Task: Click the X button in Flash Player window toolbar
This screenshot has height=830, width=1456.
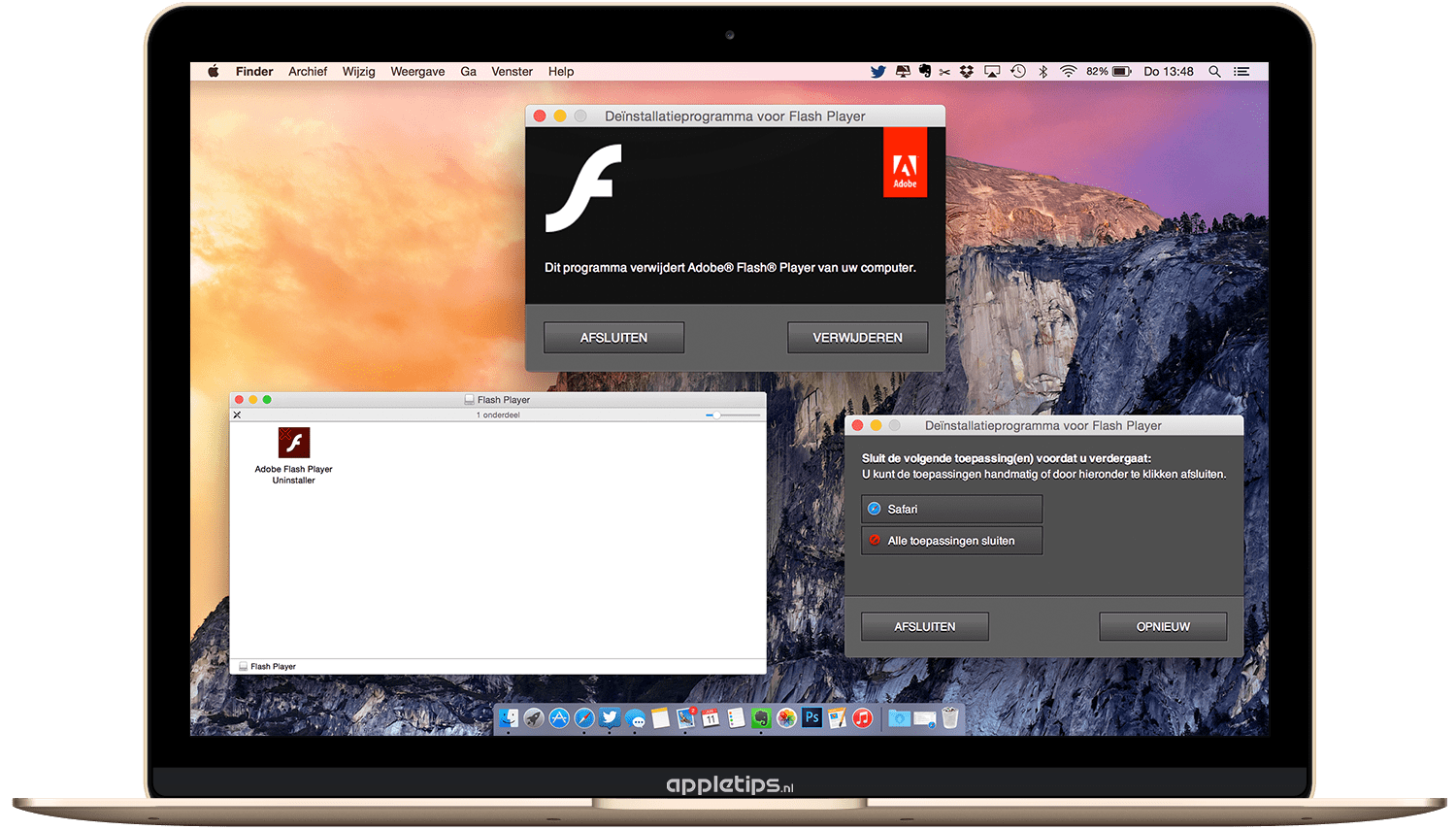Action: (x=237, y=415)
